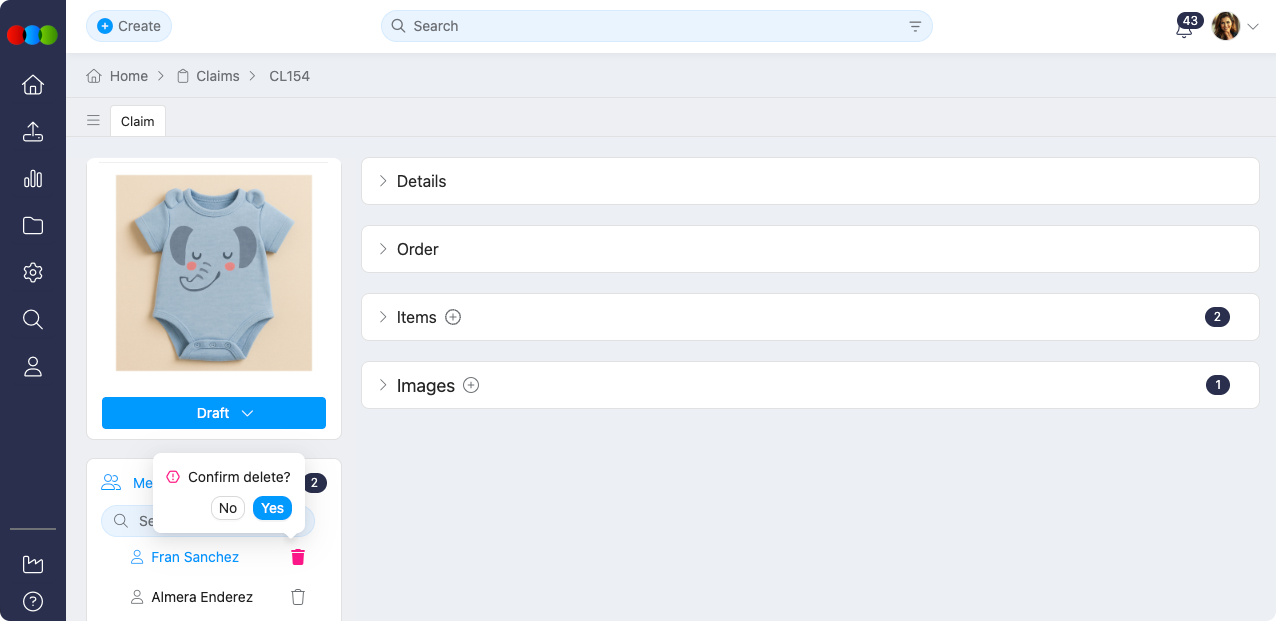Image resolution: width=1276 pixels, height=621 pixels.
Task: Delete Almera Enderez with trash icon
Action: 298,597
